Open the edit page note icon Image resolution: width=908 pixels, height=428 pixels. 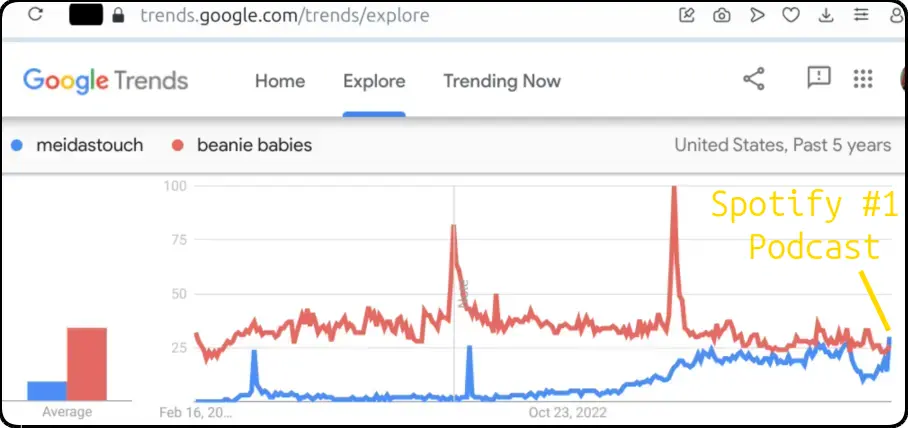click(x=686, y=15)
